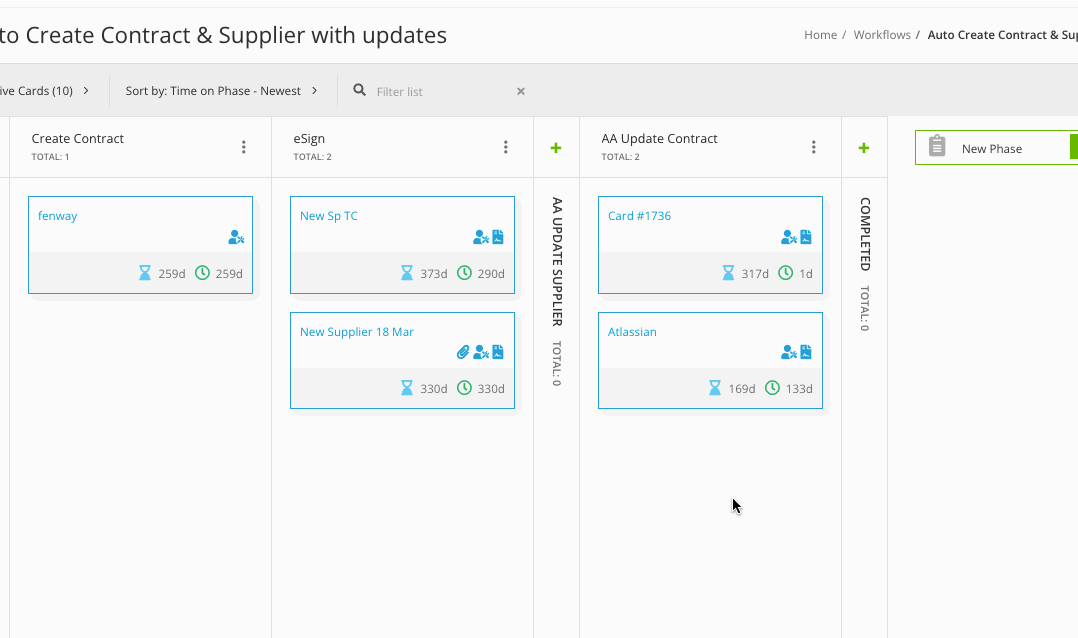Click the eSign phase title
Viewport: 1078px width, 638px height.
coord(309,138)
